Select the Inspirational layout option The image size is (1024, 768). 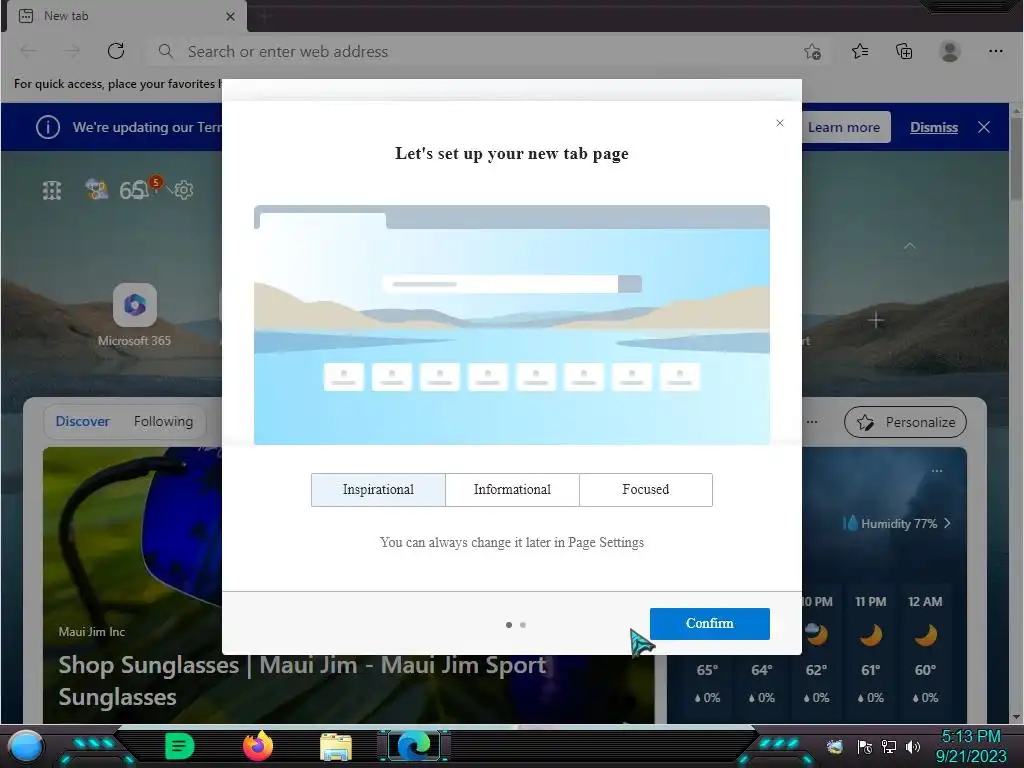[x=378, y=490]
